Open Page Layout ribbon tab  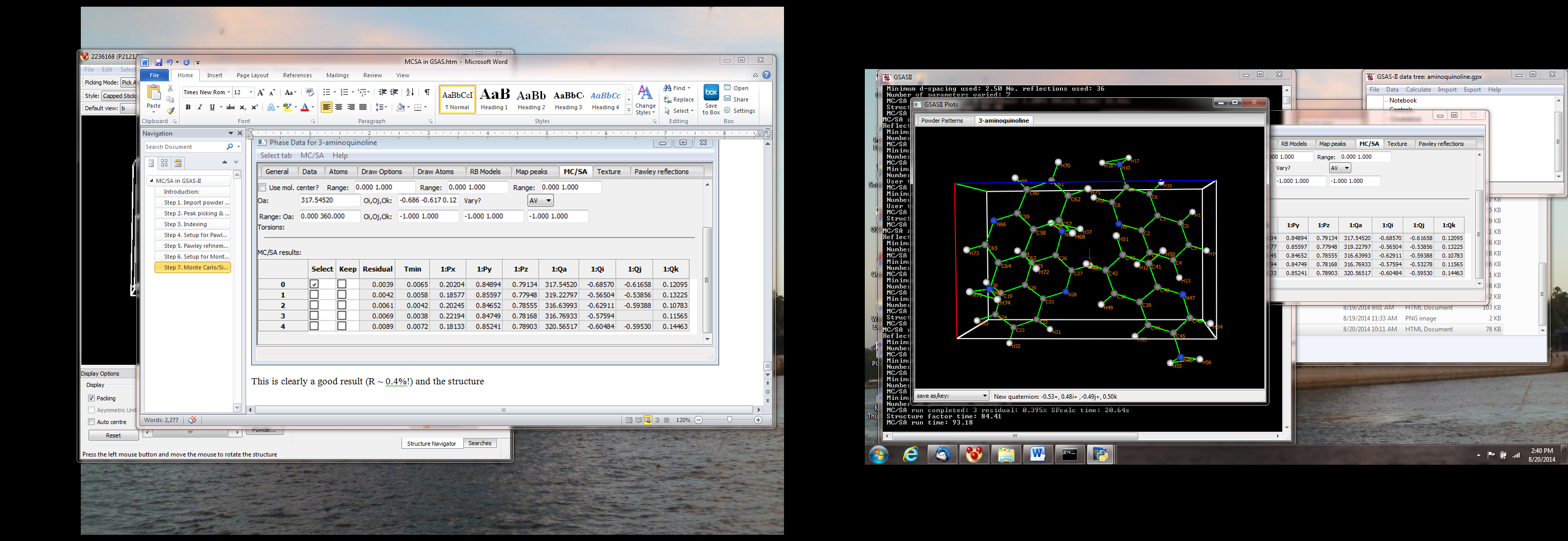[253, 76]
